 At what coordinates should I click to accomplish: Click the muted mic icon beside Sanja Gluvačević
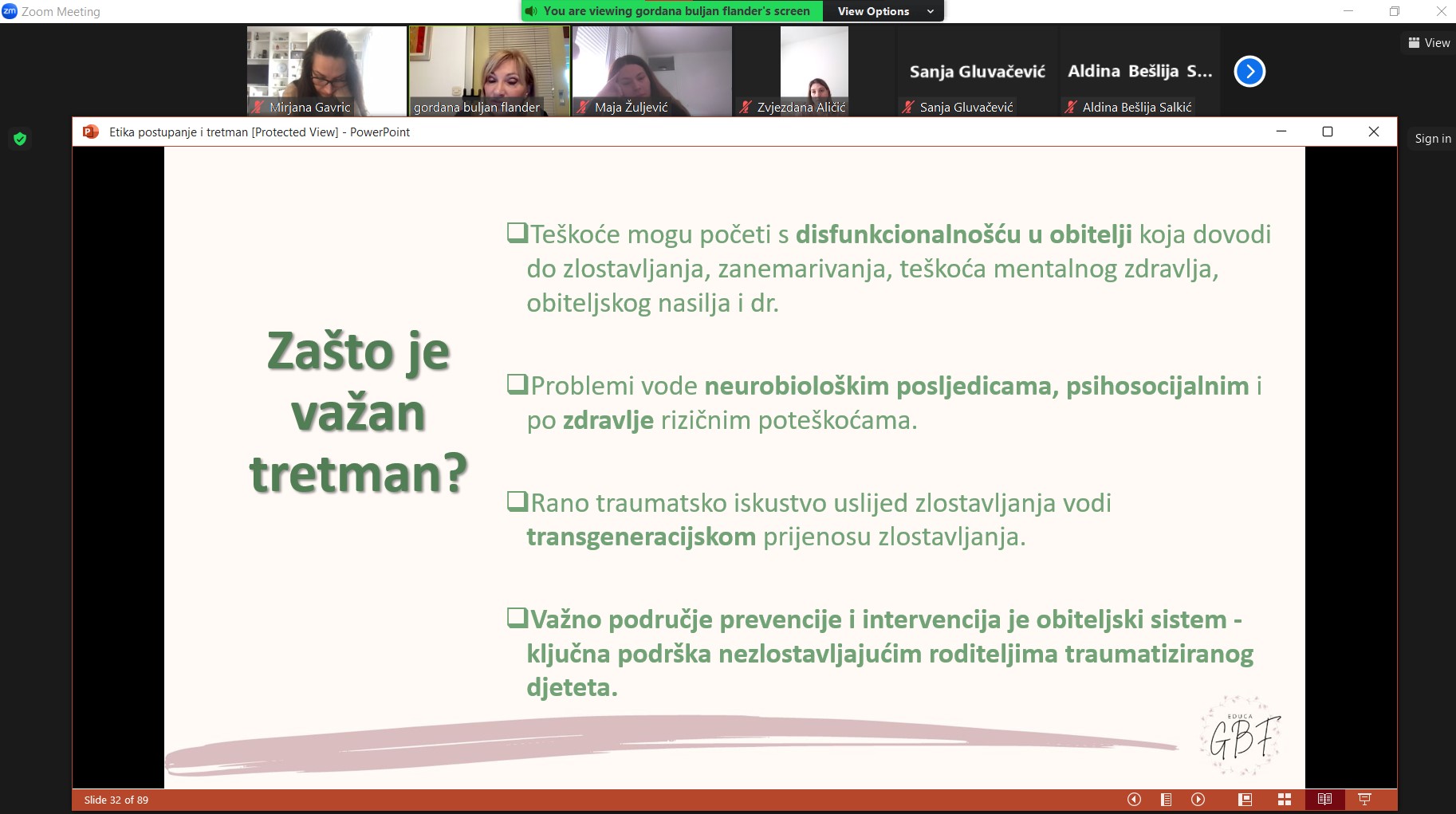point(908,107)
